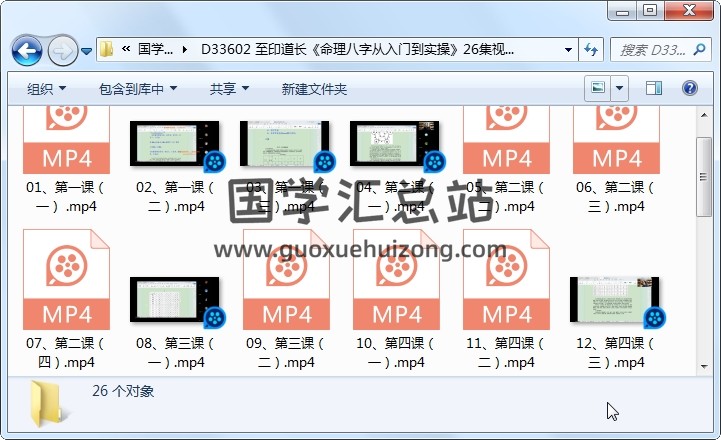Click the refresh button beside address bar

tap(591, 49)
